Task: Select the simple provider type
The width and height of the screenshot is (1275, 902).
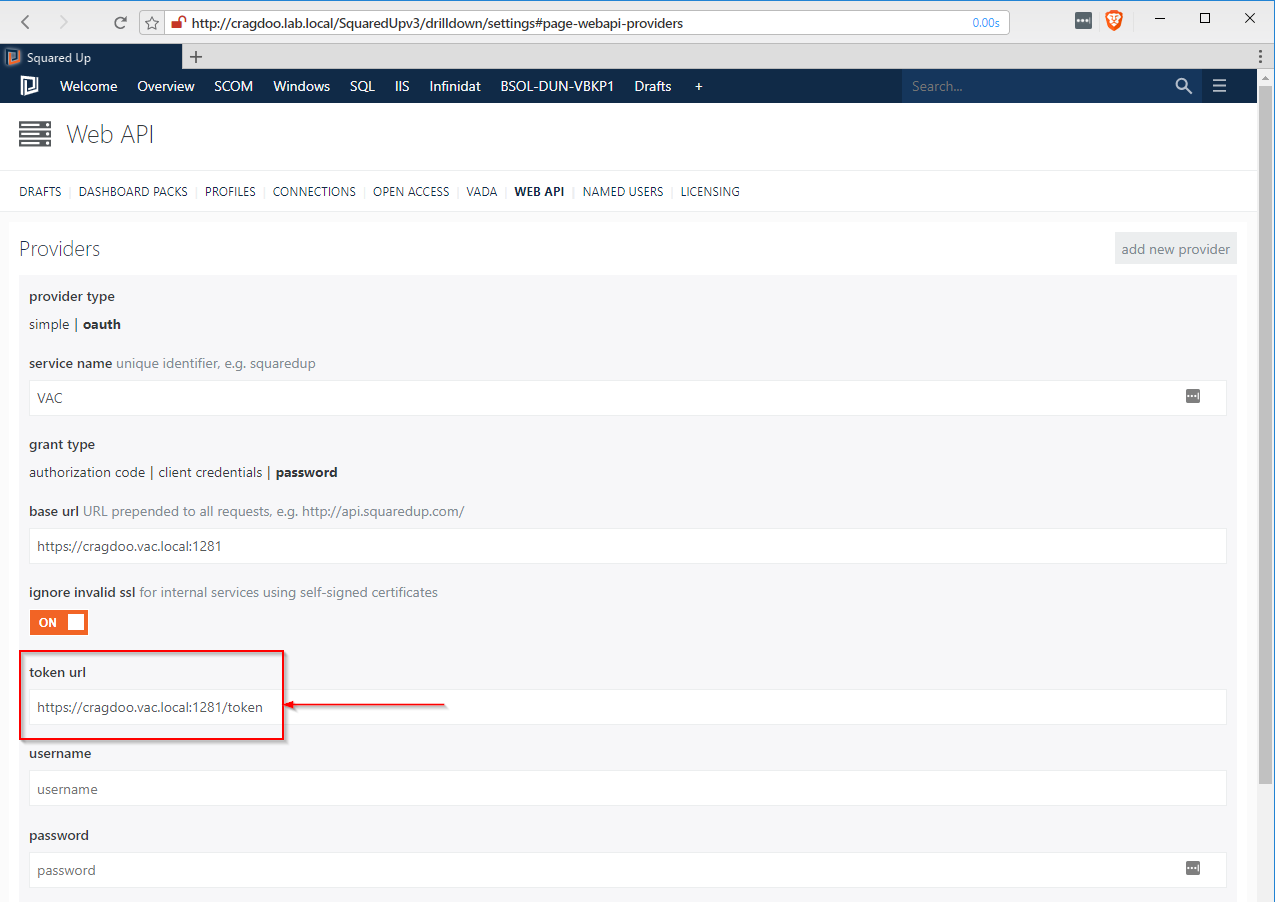Action: tap(49, 324)
